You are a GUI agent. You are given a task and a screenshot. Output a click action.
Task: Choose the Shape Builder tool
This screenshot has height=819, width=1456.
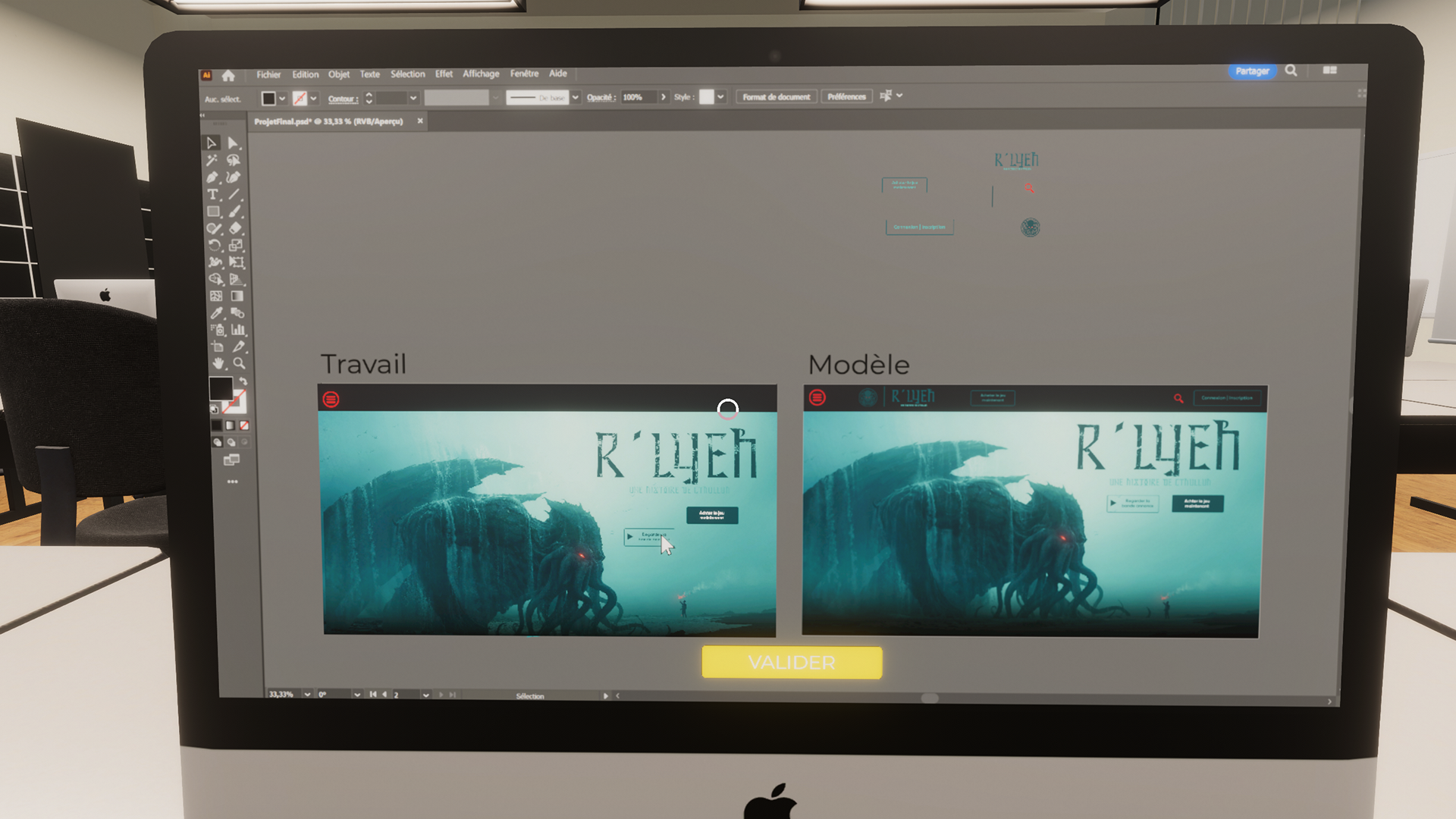coord(216,279)
